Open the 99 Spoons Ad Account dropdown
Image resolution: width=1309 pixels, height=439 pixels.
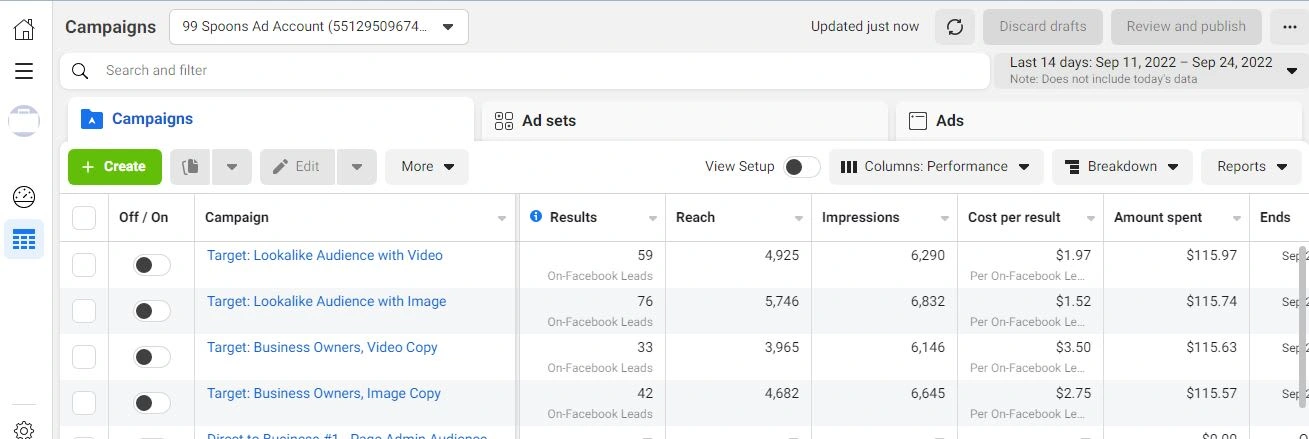point(319,27)
